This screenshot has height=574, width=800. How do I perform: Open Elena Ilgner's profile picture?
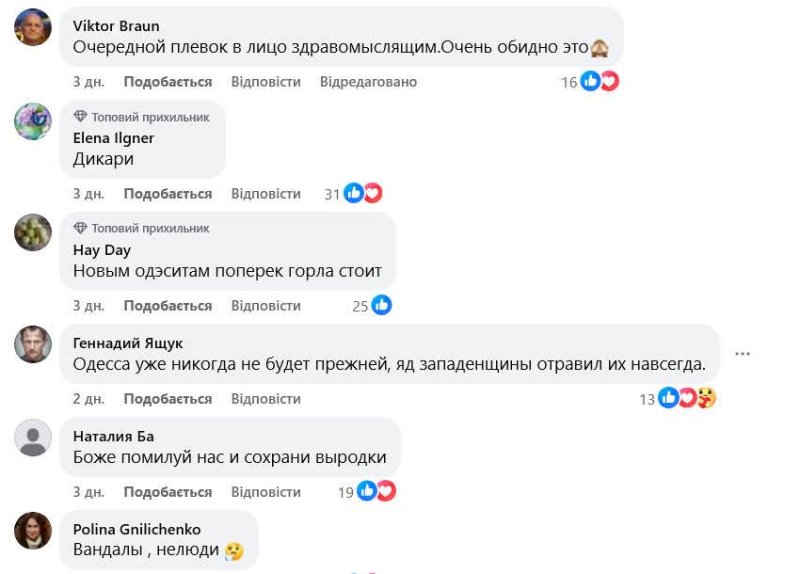coord(33,121)
